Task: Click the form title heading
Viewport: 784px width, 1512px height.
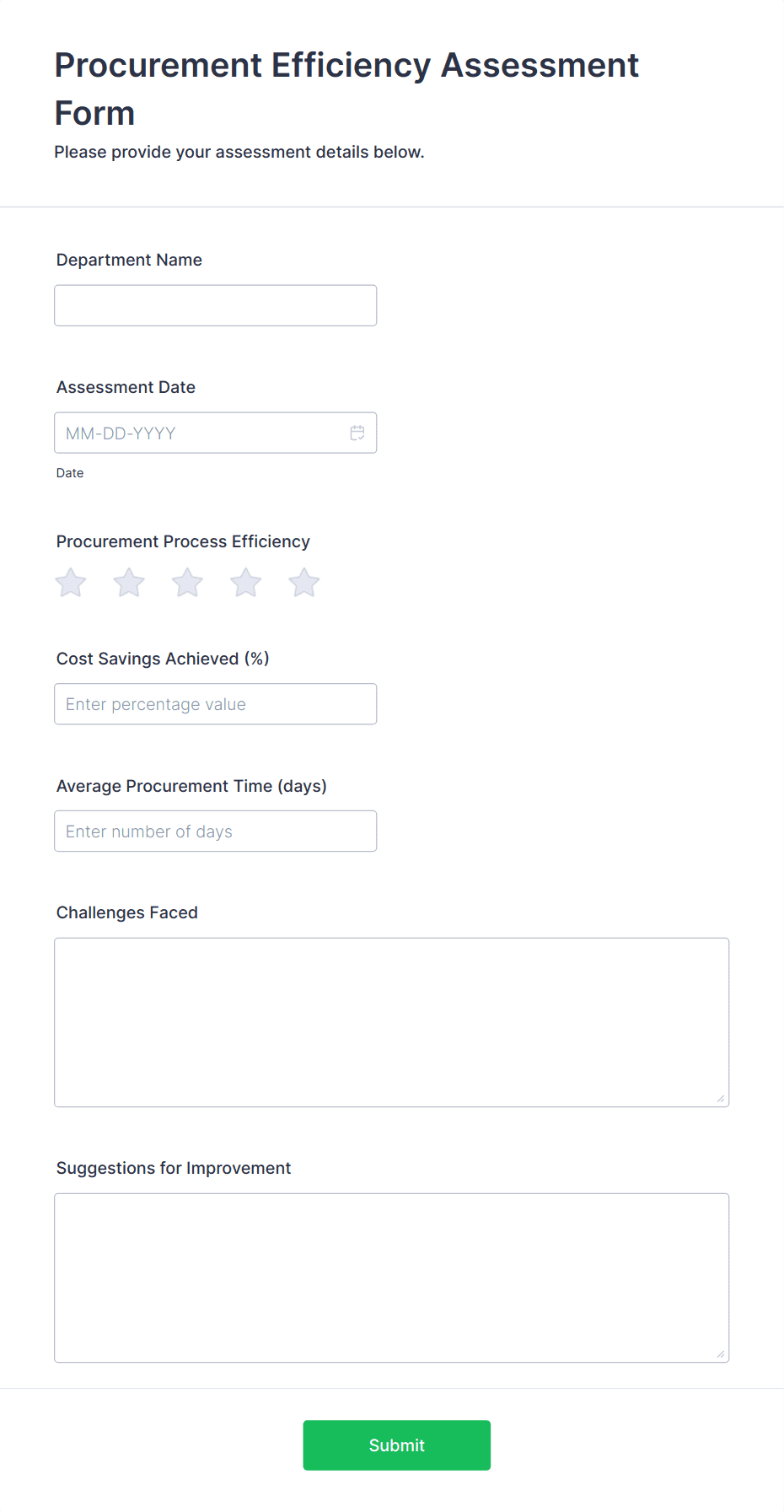Action: 346,89
